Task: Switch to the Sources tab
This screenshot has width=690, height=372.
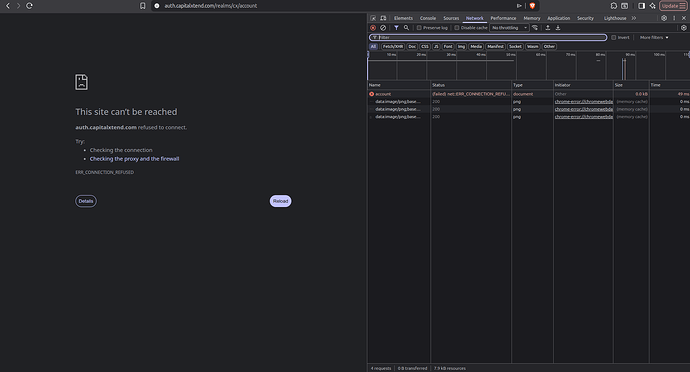Action: (451, 18)
